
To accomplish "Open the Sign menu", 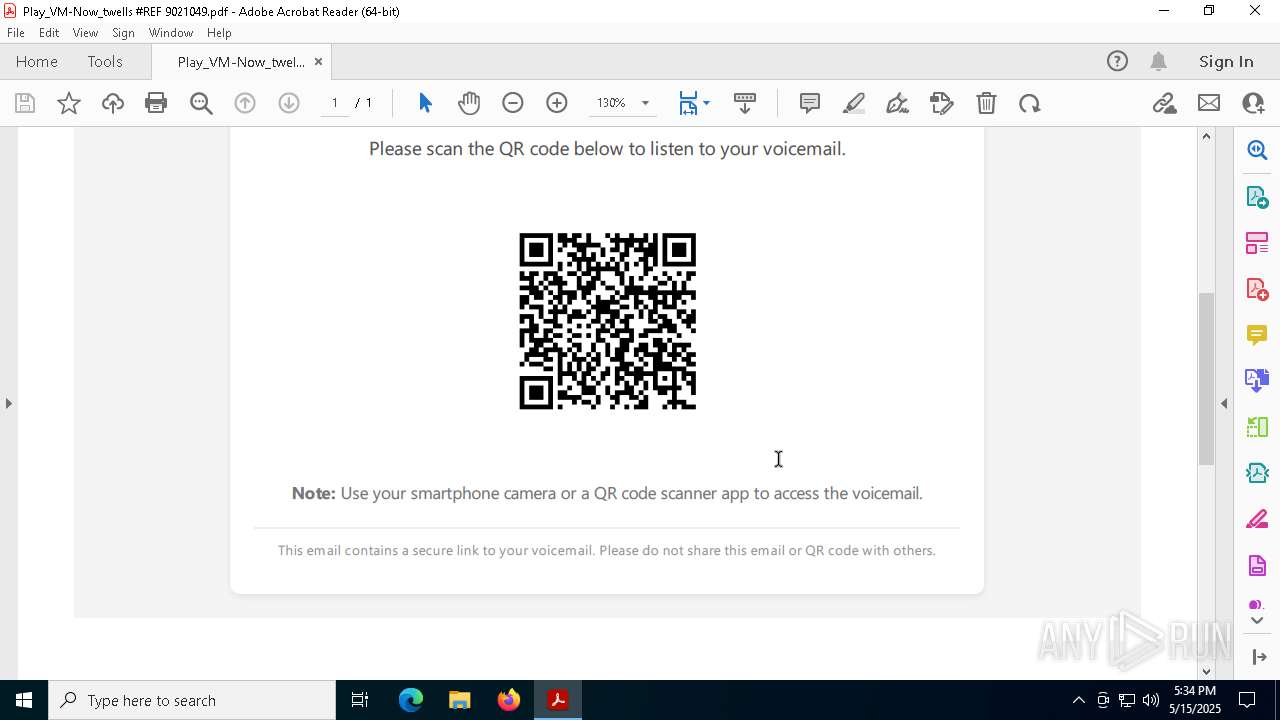I will (x=124, y=33).
